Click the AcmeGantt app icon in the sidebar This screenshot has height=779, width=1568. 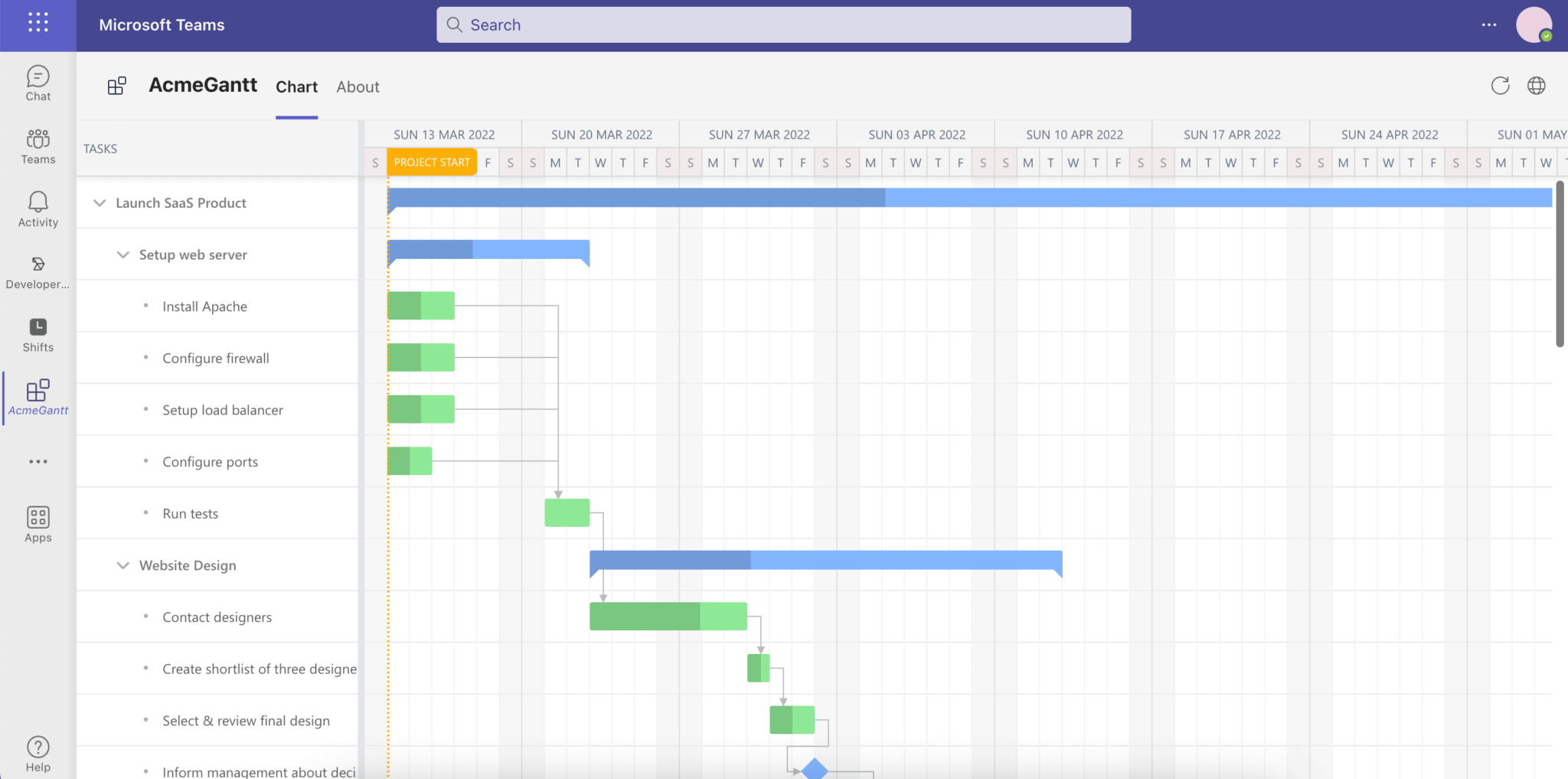[38, 397]
